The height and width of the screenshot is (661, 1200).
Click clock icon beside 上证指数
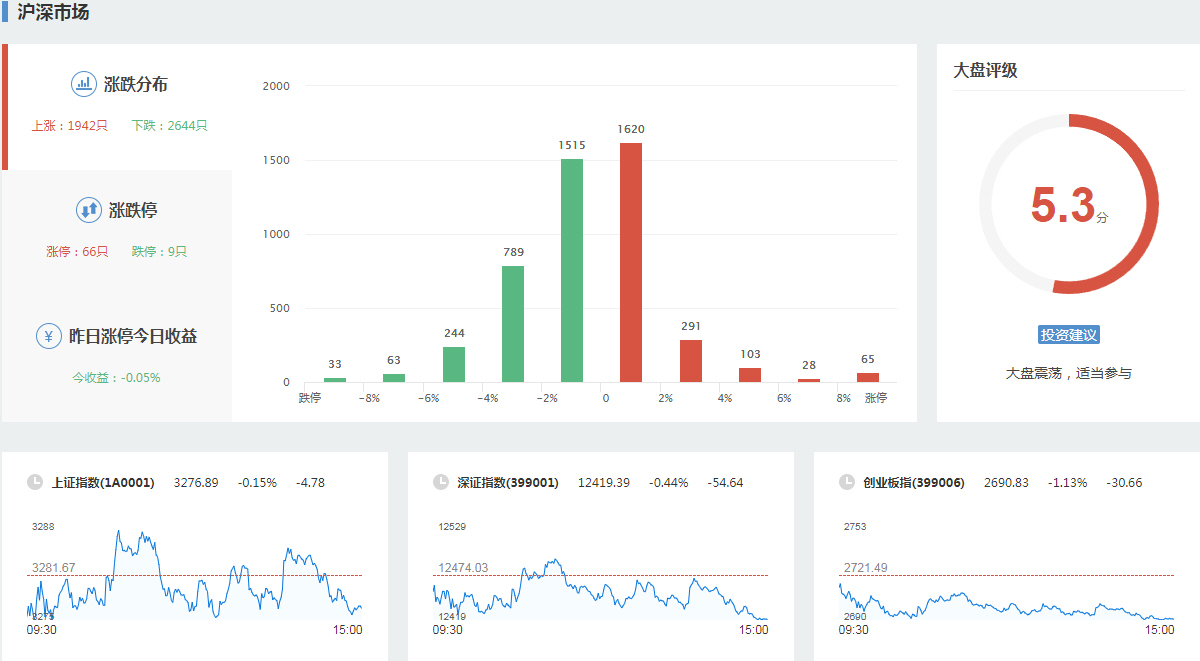pyautogui.click(x=35, y=482)
